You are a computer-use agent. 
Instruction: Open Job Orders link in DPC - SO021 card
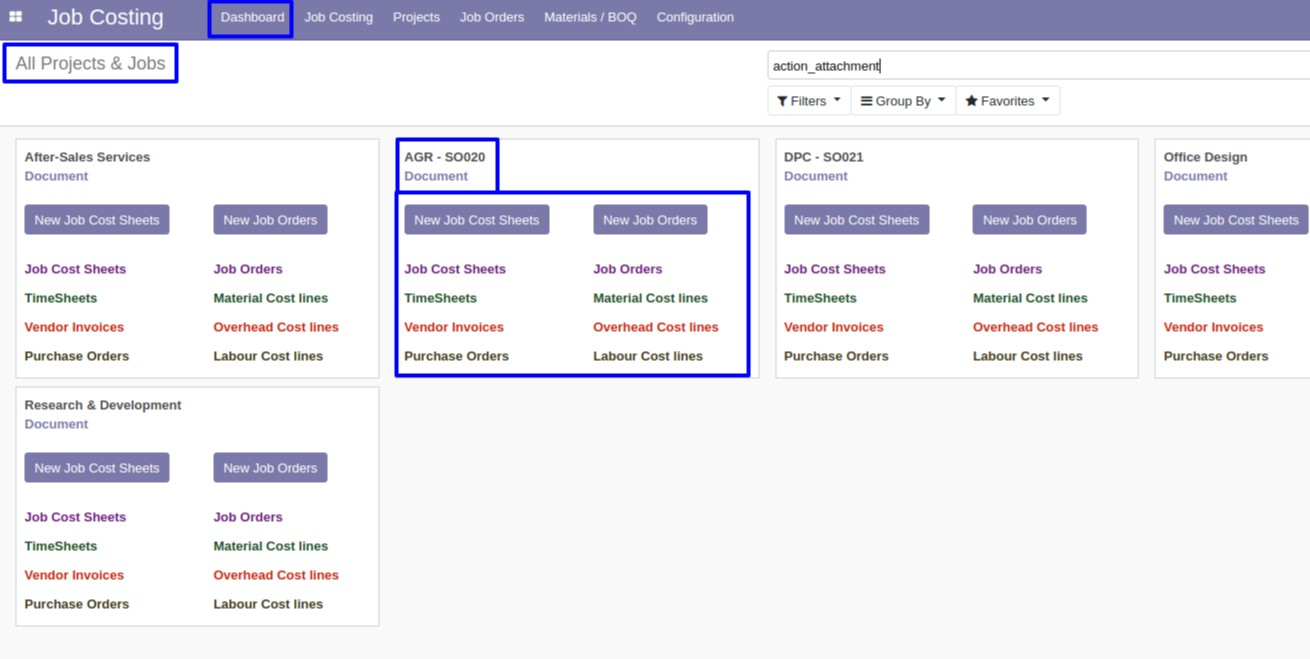click(1008, 269)
